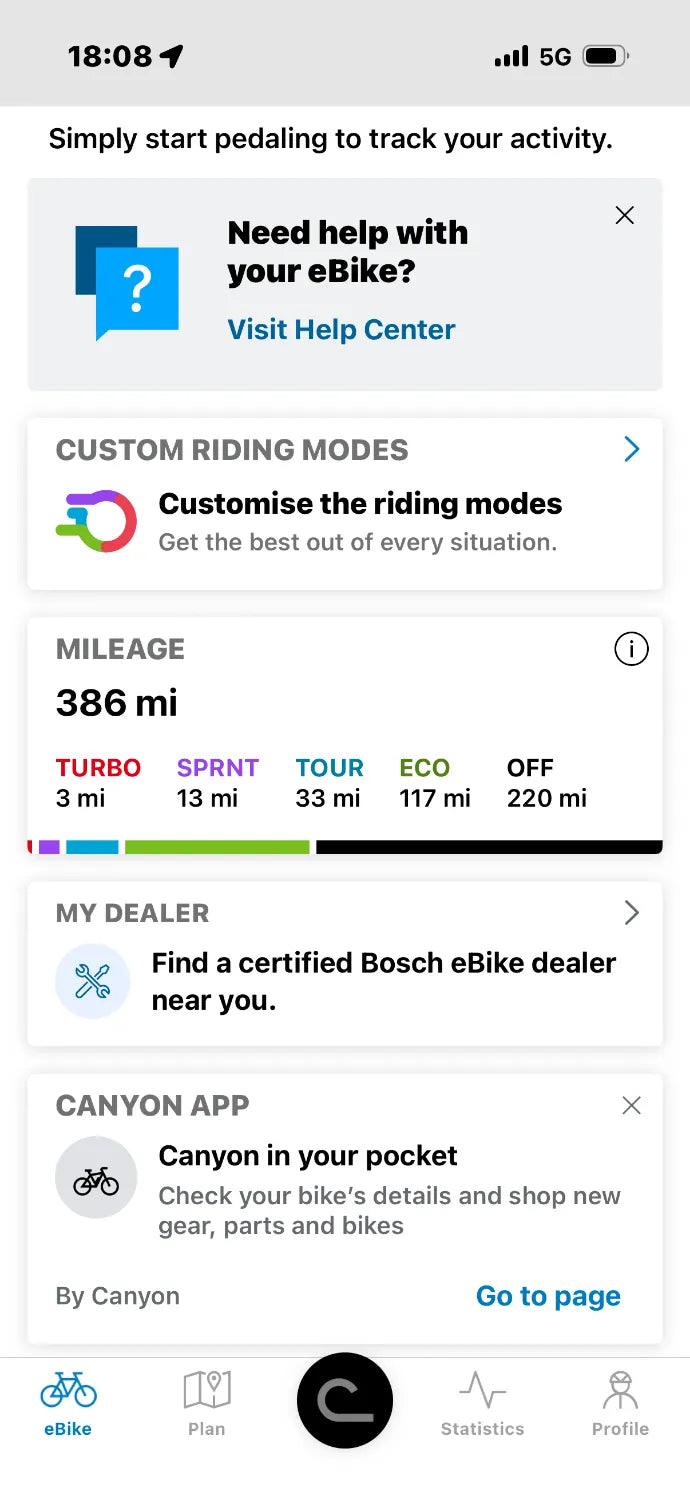Tap the mileage info icon
Viewport: 690px width, 1500px height.
tap(631, 650)
